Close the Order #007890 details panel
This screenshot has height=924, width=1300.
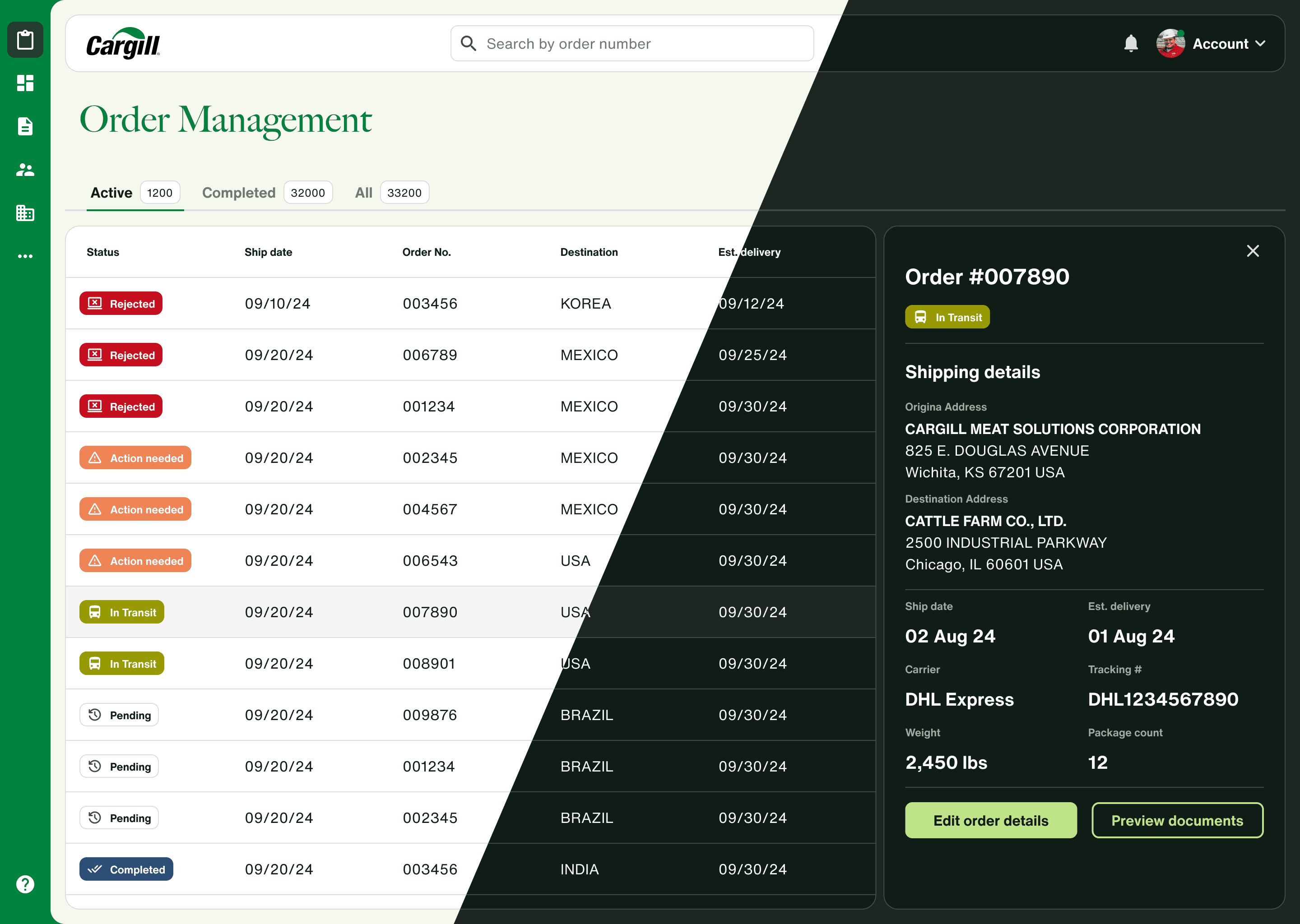(1253, 251)
